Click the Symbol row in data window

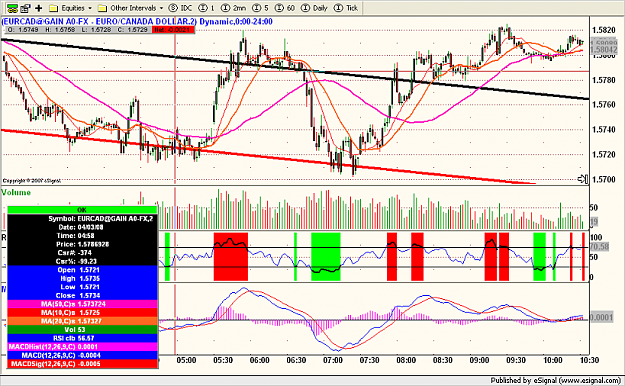point(82,219)
